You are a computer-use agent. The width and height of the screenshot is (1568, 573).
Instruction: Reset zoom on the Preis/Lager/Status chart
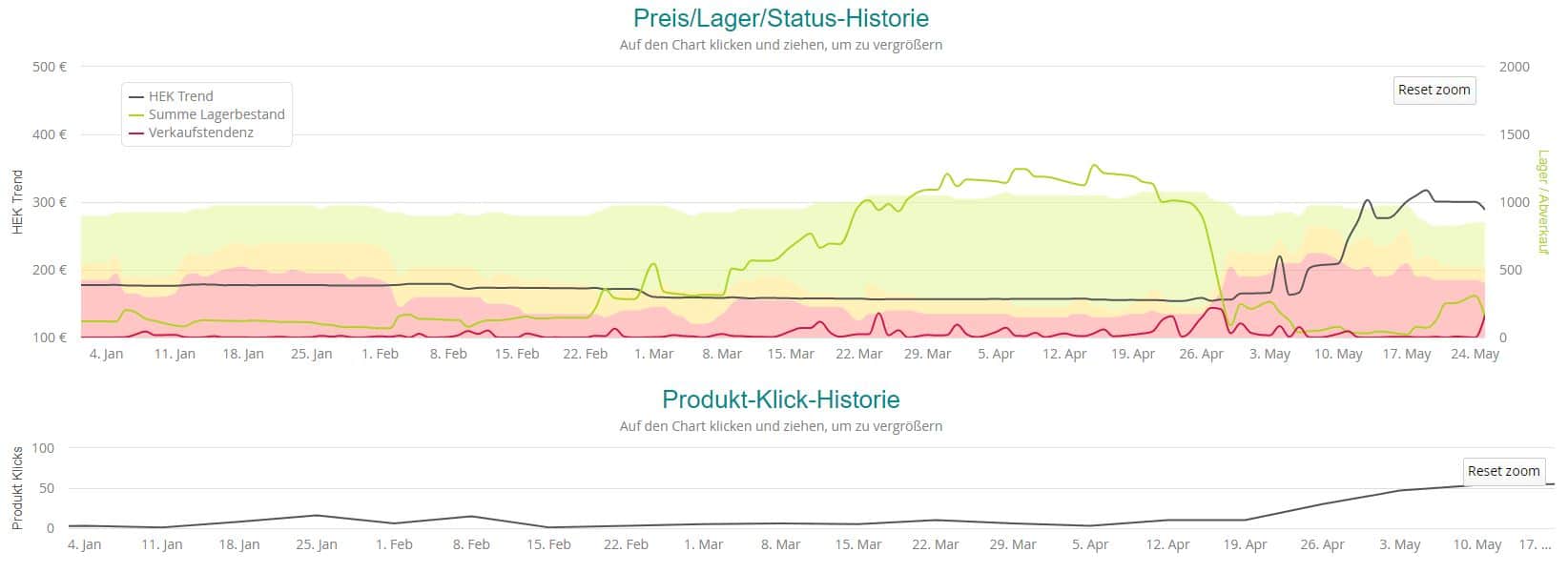pos(1434,90)
